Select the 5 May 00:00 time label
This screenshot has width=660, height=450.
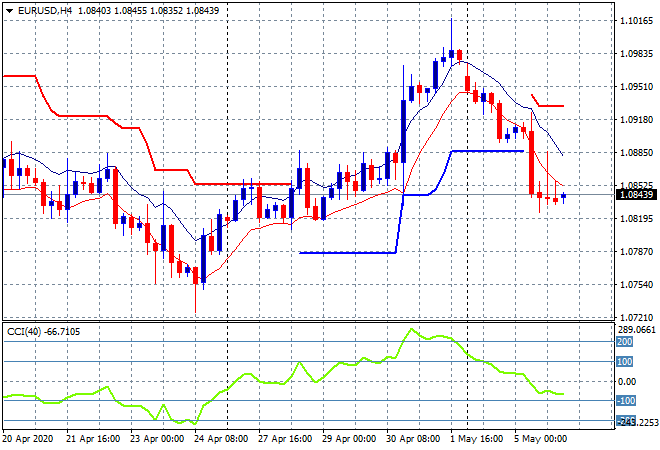[540, 439]
